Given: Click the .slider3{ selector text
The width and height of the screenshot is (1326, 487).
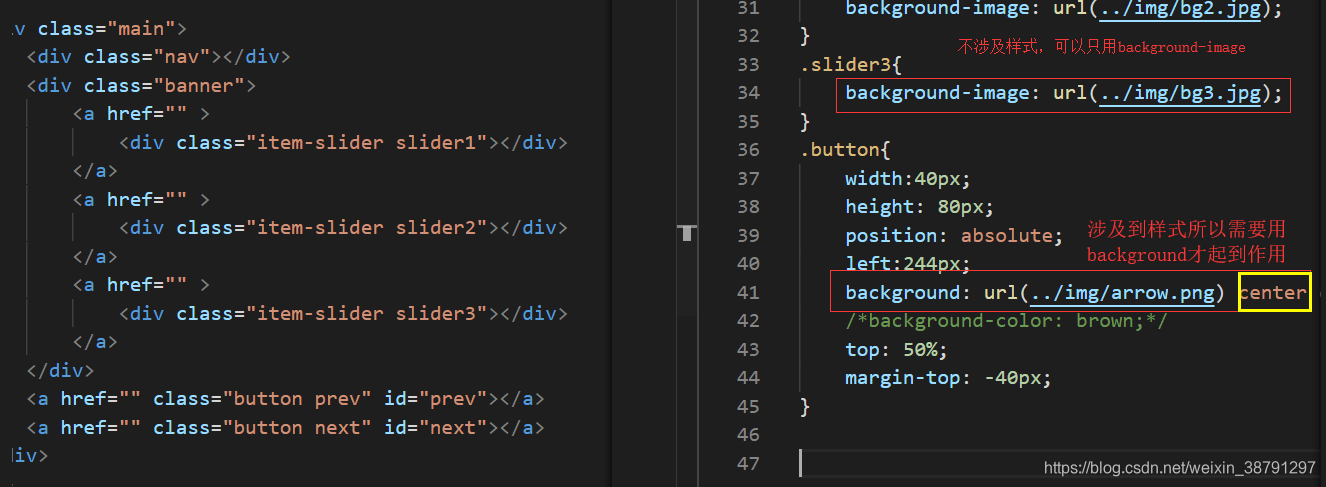Looking at the screenshot, I should [x=851, y=65].
